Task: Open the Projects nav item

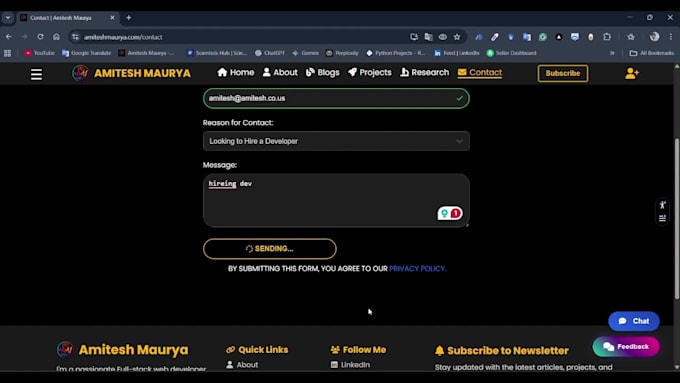Action: point(370,72)
